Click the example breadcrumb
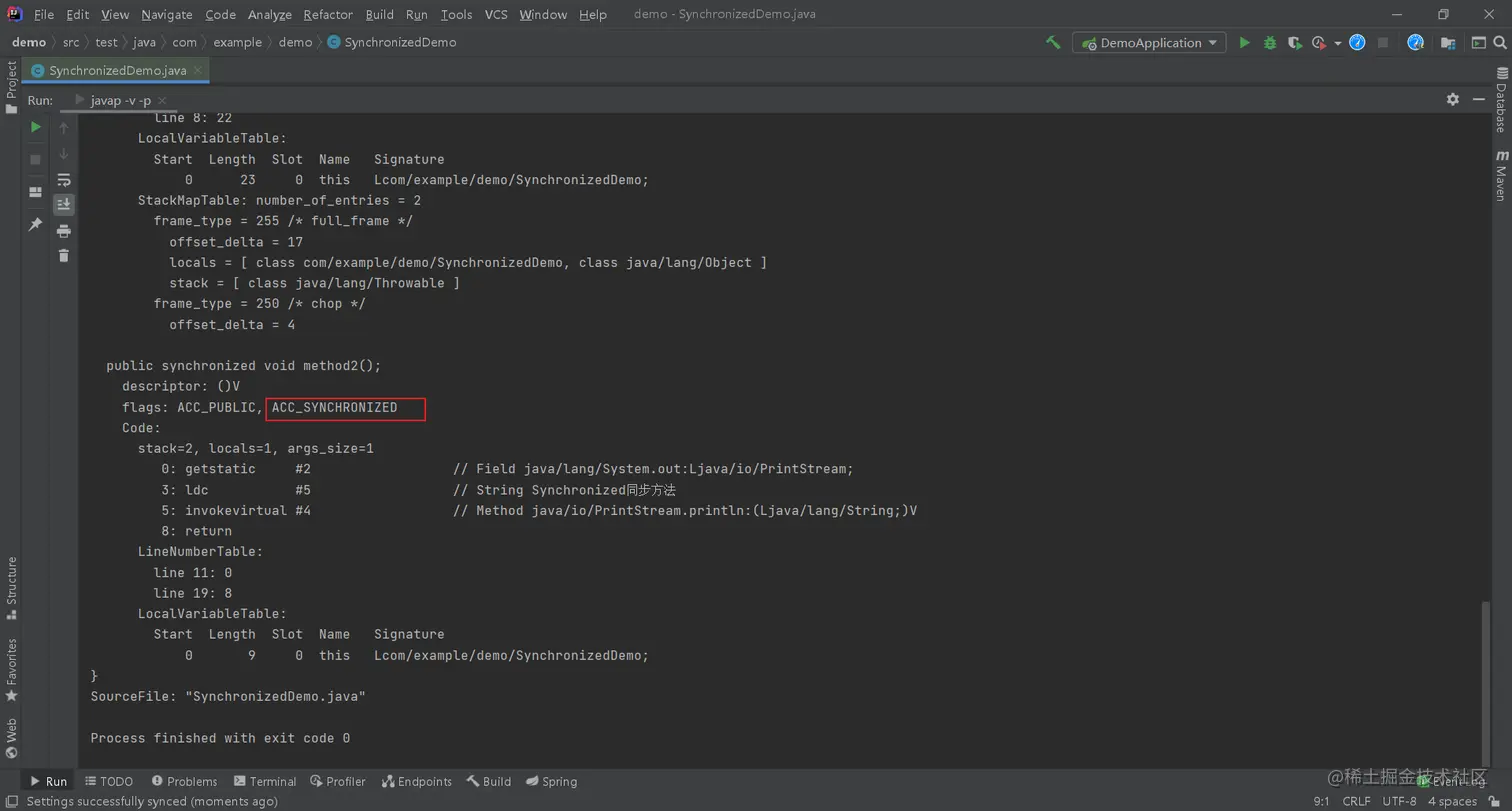This screenshot has width=1512, height=811. pyautogui.click(x=238, y=42)
